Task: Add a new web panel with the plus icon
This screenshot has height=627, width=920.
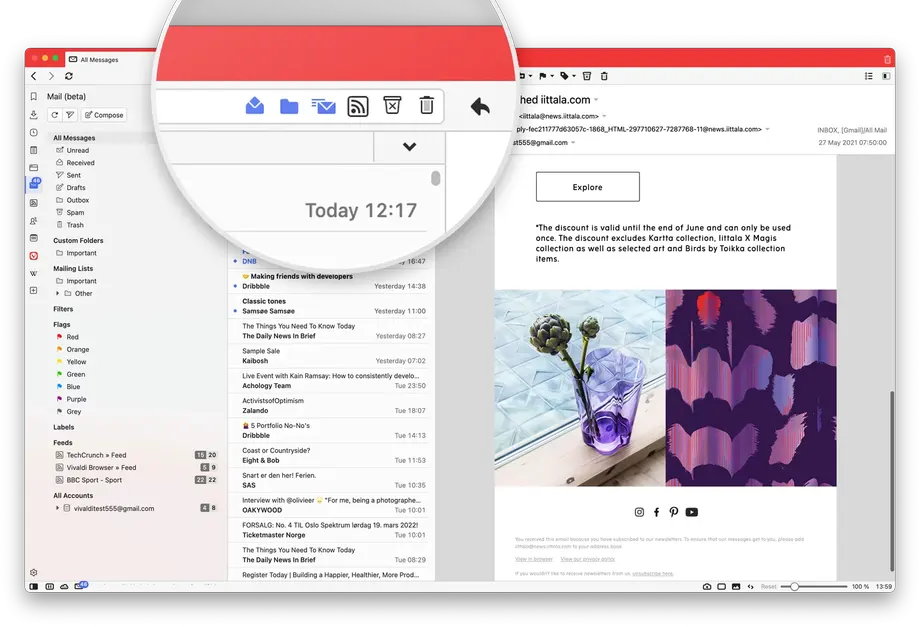Action: tap(33, 290)
